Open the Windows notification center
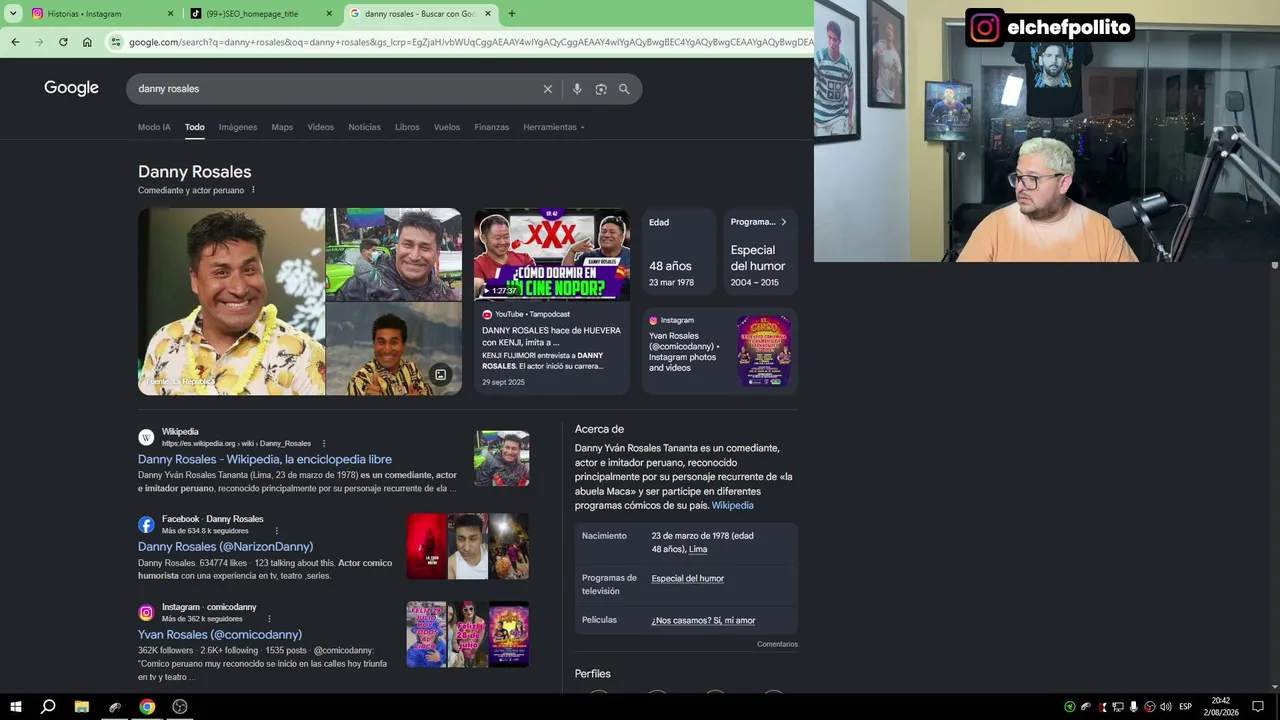 coord(1258,707)
